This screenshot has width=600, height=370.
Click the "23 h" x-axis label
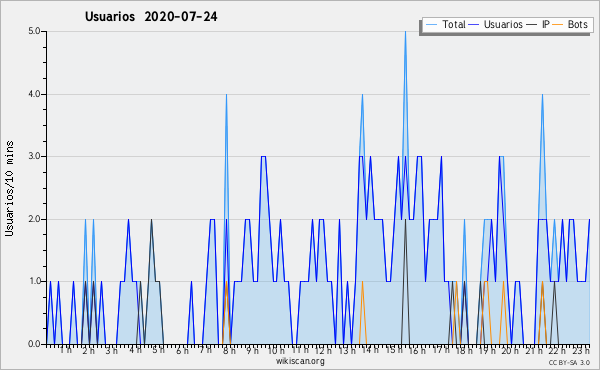(581, 350)
